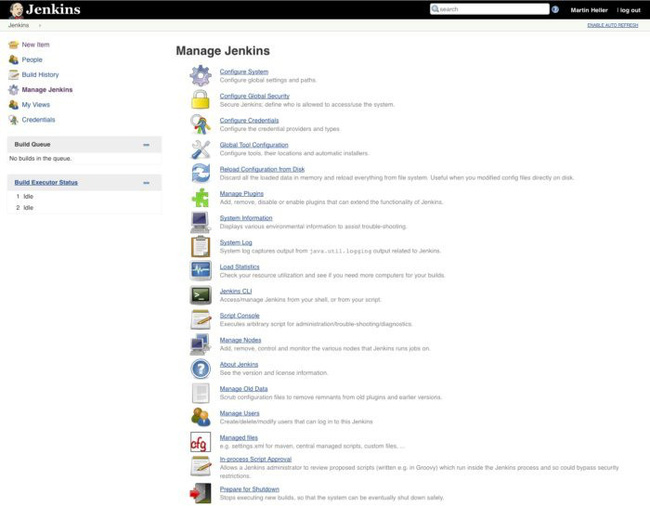Open breadcrumb dropdown arrow next to Jenkins
The height and width of the screenshot is (506, 650).
(40, 25)
